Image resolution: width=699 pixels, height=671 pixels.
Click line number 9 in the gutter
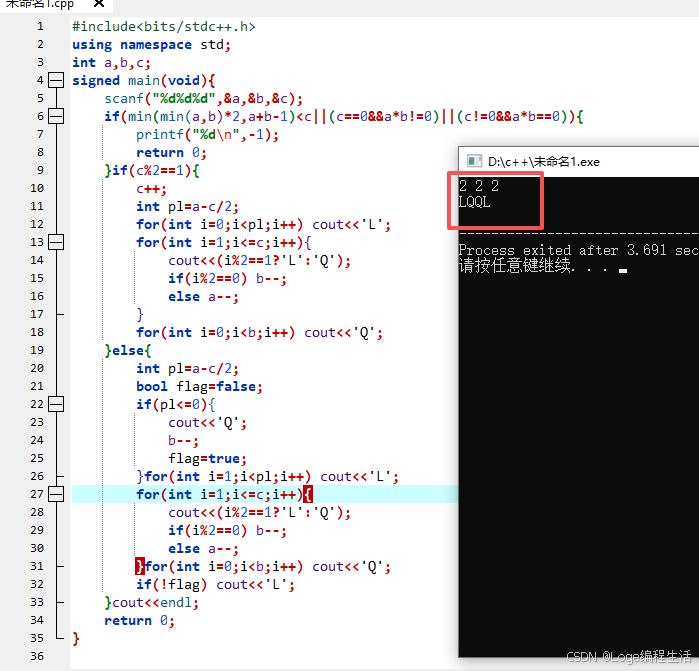click(x=40, y=170)
